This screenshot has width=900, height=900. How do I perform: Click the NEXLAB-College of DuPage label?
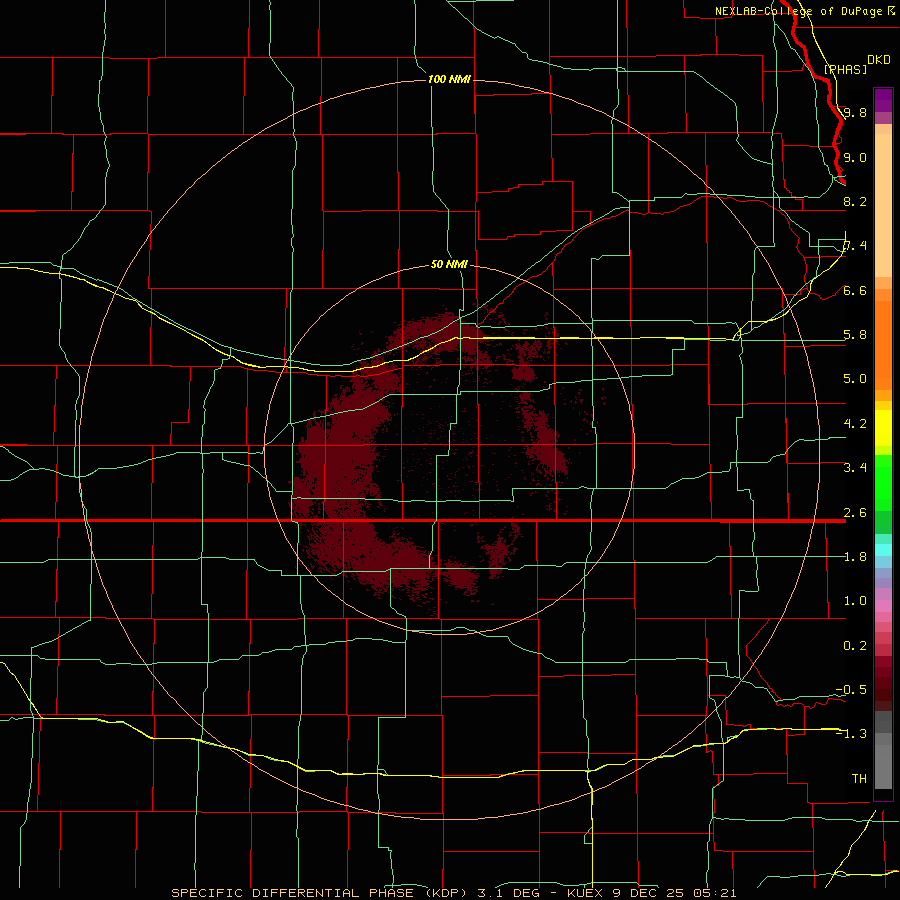(x=798, y=11)
